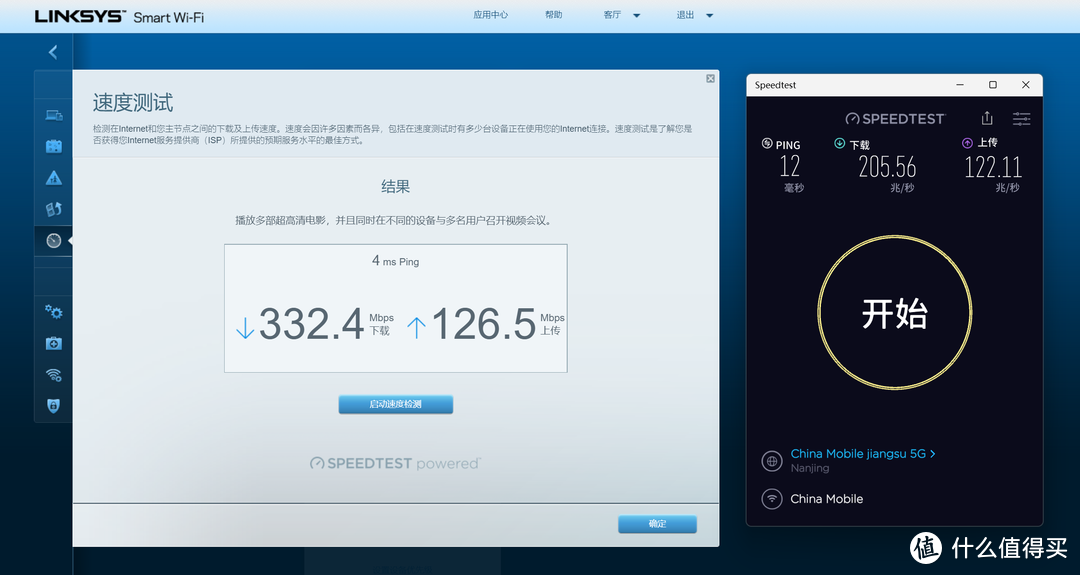Click the share icon in Speedtest window

tap(987, 118)
